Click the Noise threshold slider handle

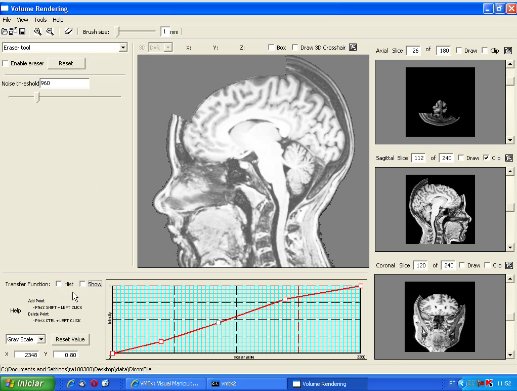pyautogui.click(x=38, y=97)
